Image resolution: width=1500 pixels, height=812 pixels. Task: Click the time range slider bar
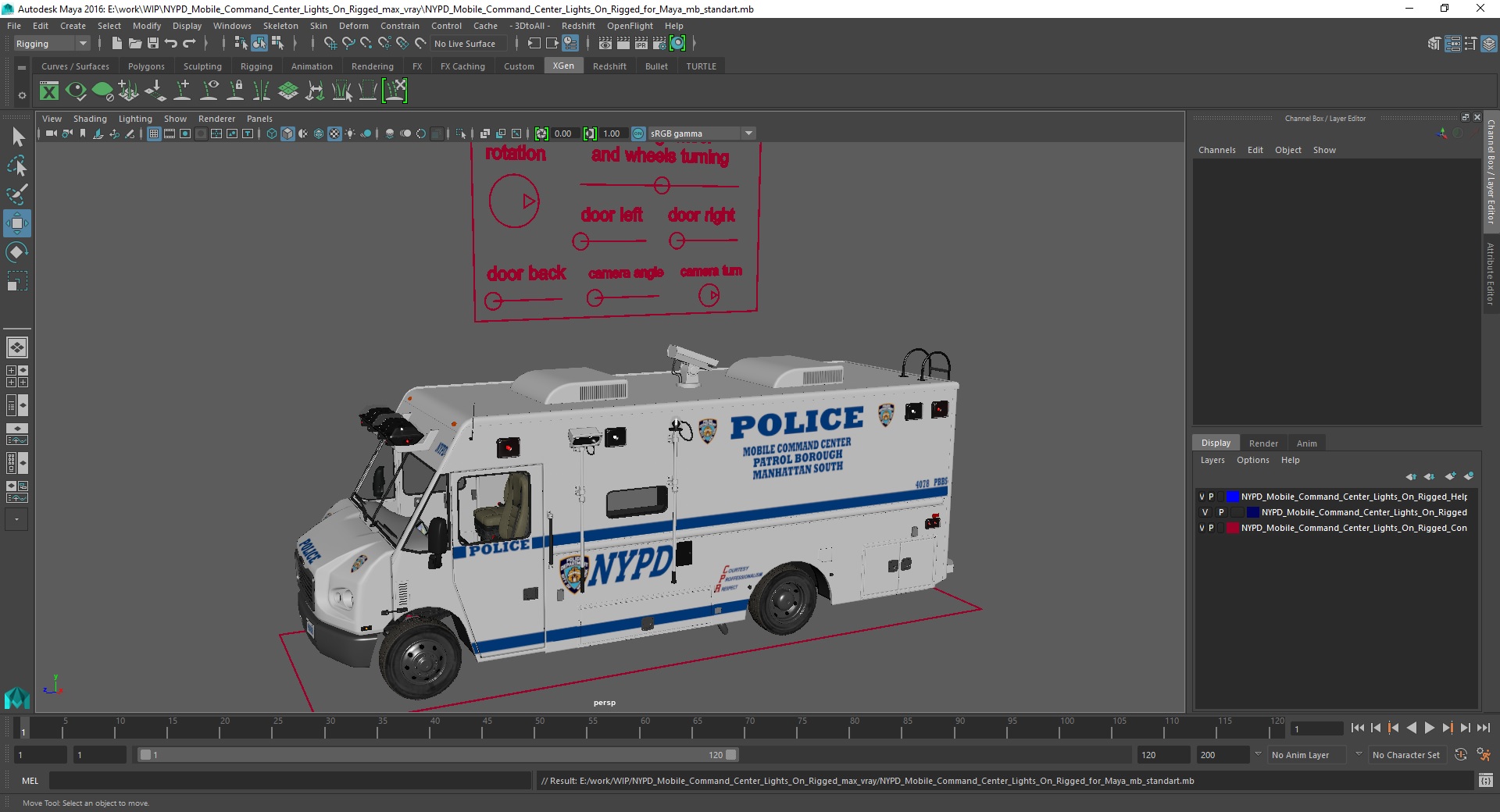pyautogui.click(x=437, y=755)
